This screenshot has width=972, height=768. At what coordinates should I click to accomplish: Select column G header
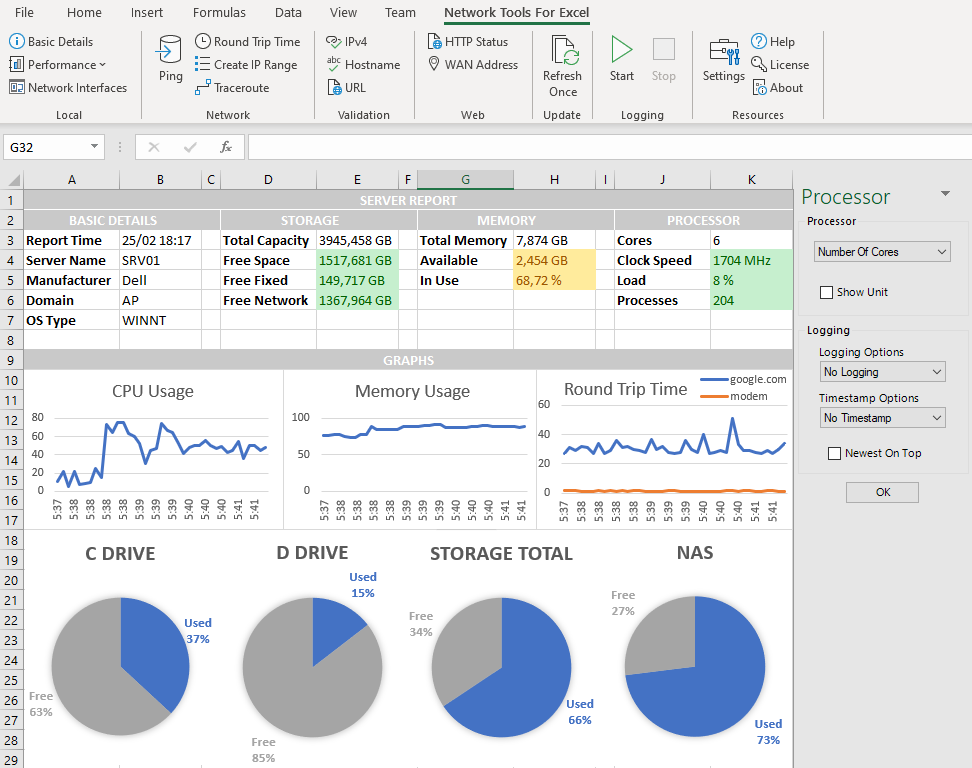(465, 180)
